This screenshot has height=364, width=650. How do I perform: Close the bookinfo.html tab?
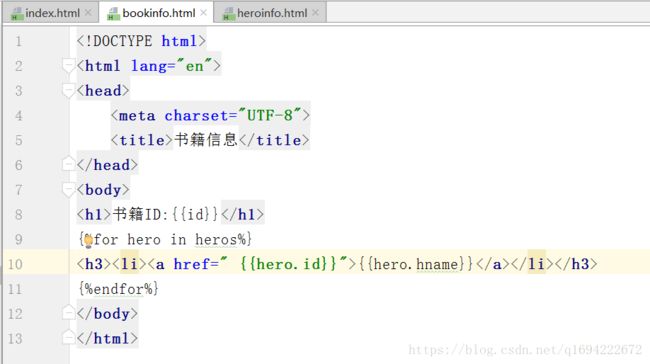(203, 13)
